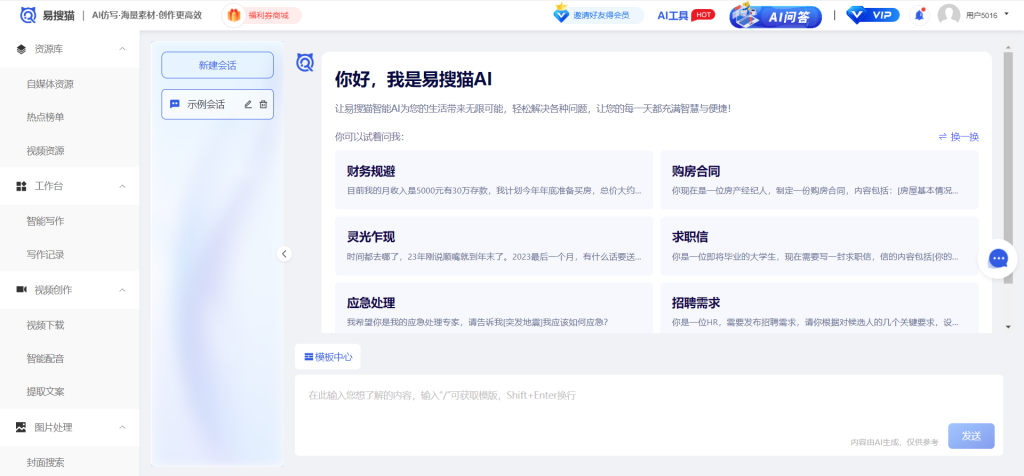Viewport: 1024px width, 476px height.
Task: Click 换一换 to refresh suggestions
Action: (958, 137)
